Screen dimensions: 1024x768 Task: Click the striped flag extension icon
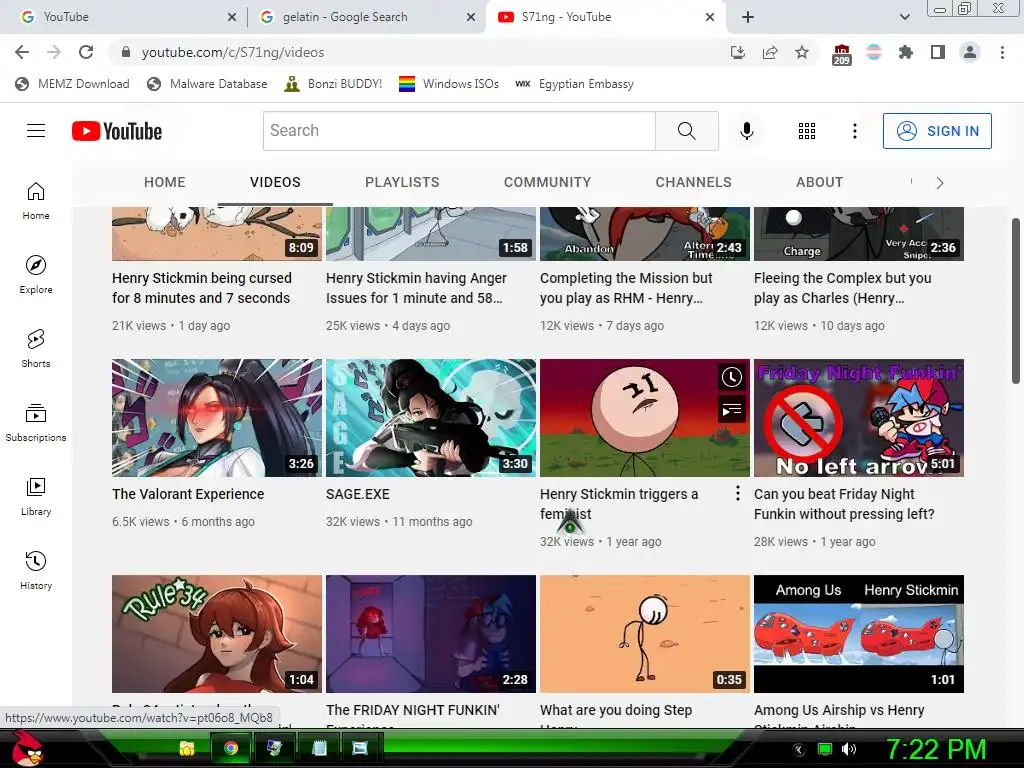point(873,52)
